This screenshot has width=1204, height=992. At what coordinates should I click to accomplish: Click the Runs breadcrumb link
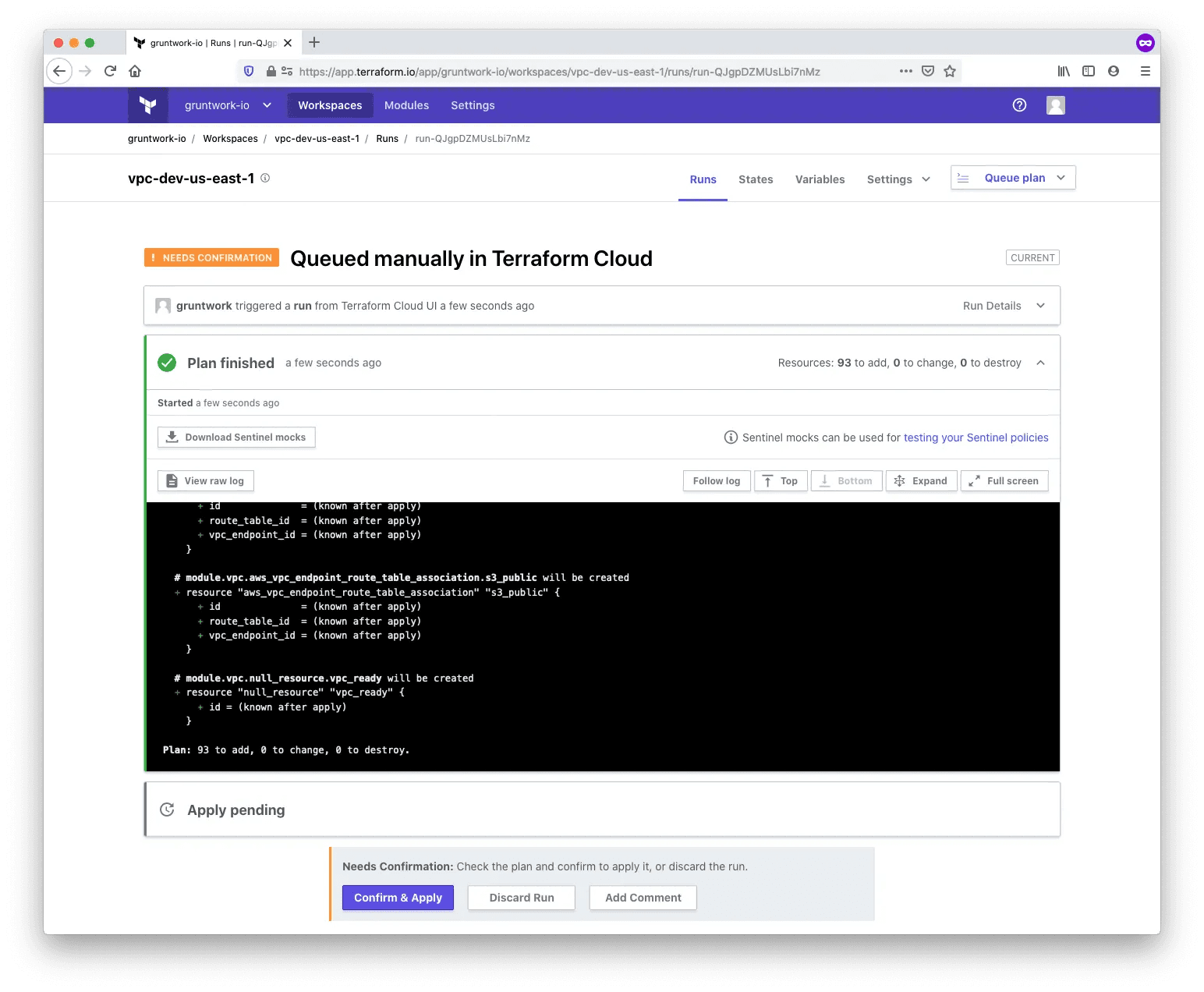click(x=387, y=139)
